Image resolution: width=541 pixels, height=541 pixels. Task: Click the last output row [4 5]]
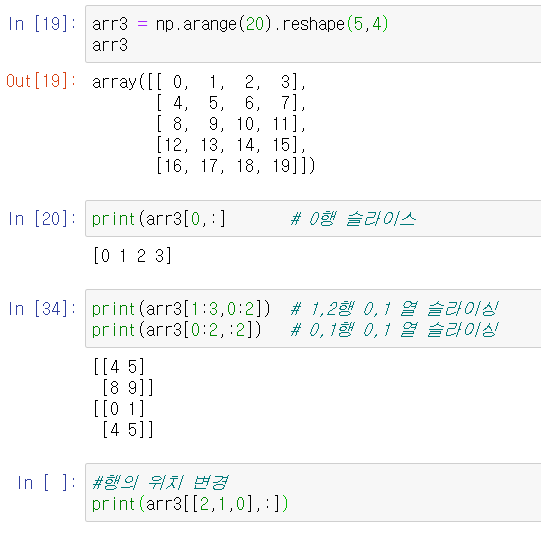click(128, 430)
